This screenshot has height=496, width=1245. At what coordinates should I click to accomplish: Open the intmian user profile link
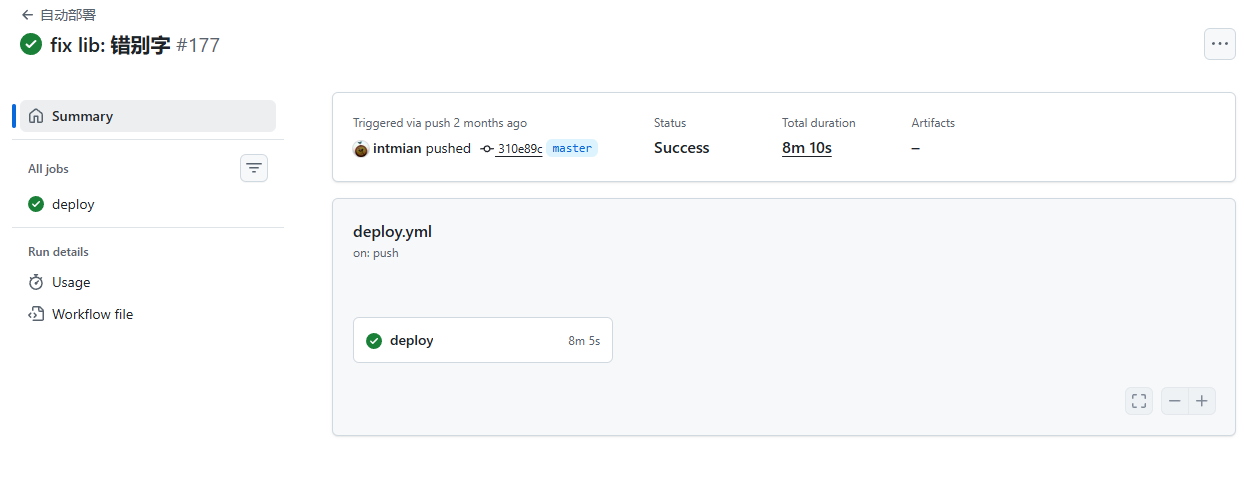coord(397,148)
